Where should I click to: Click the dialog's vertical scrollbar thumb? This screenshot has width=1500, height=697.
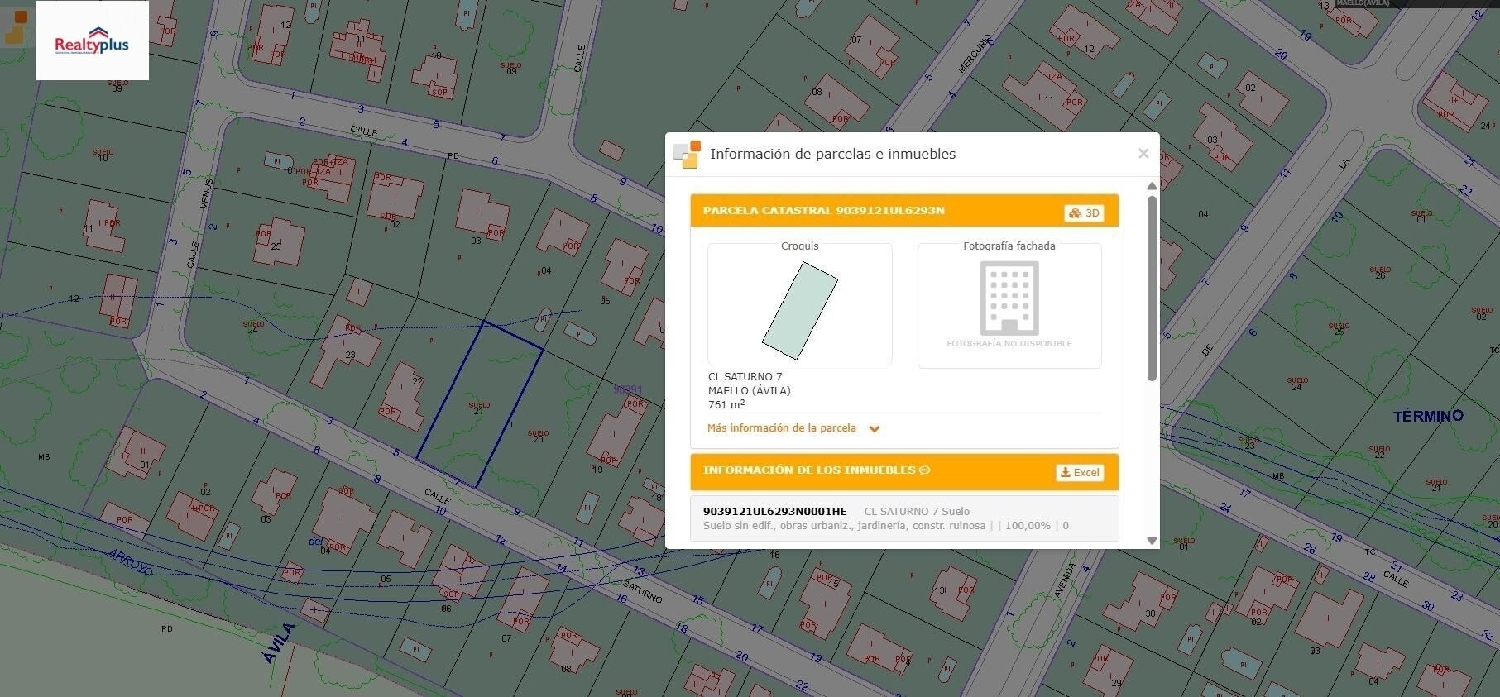pos(1152,288)
